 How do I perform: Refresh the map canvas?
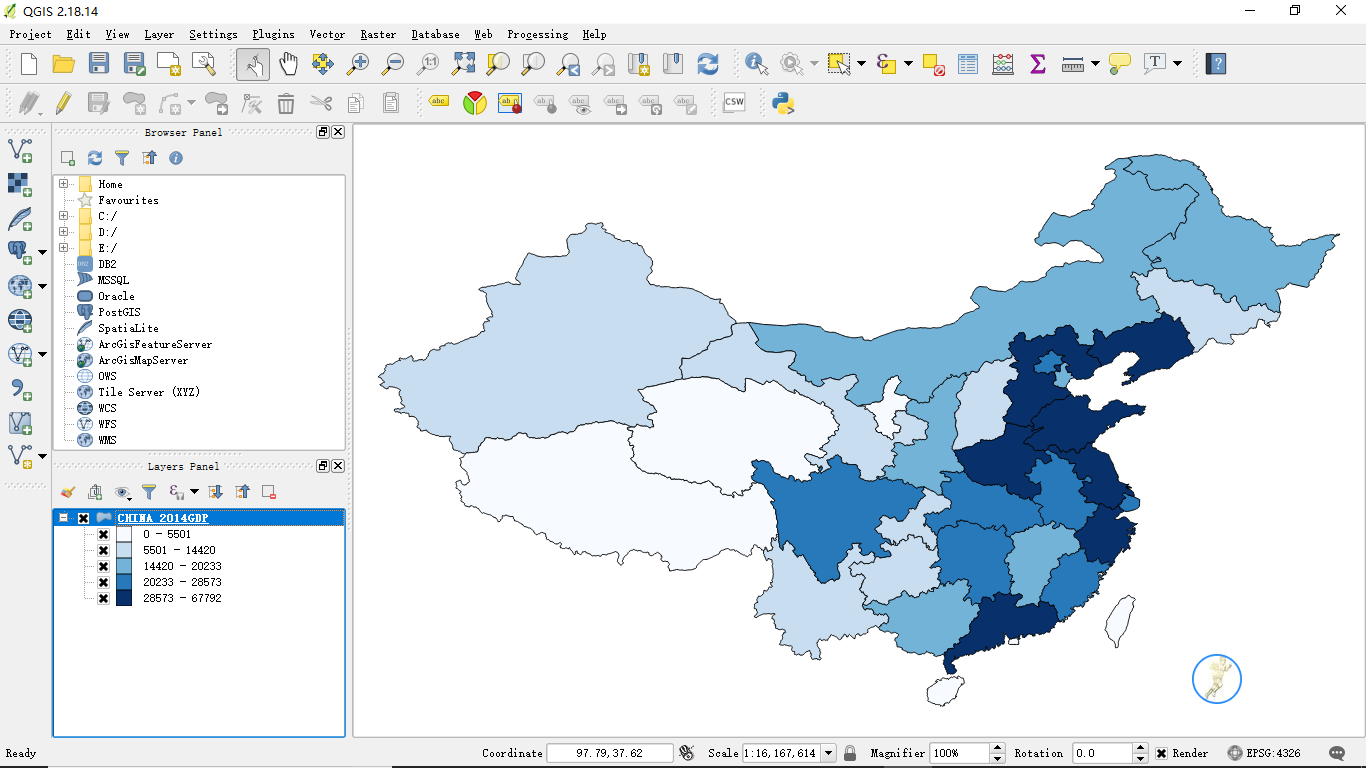pos(708,62)
